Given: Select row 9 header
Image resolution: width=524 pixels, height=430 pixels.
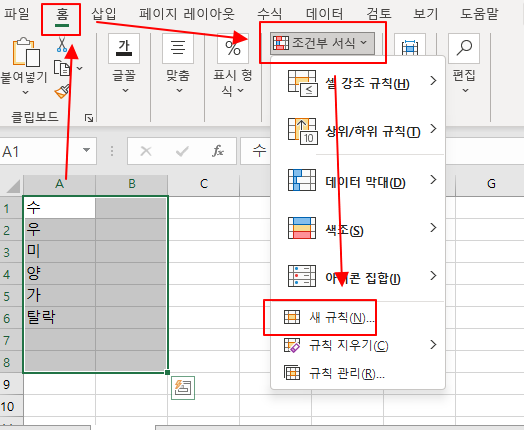Looking at the screenshot, I should click(x=11, y=384).
